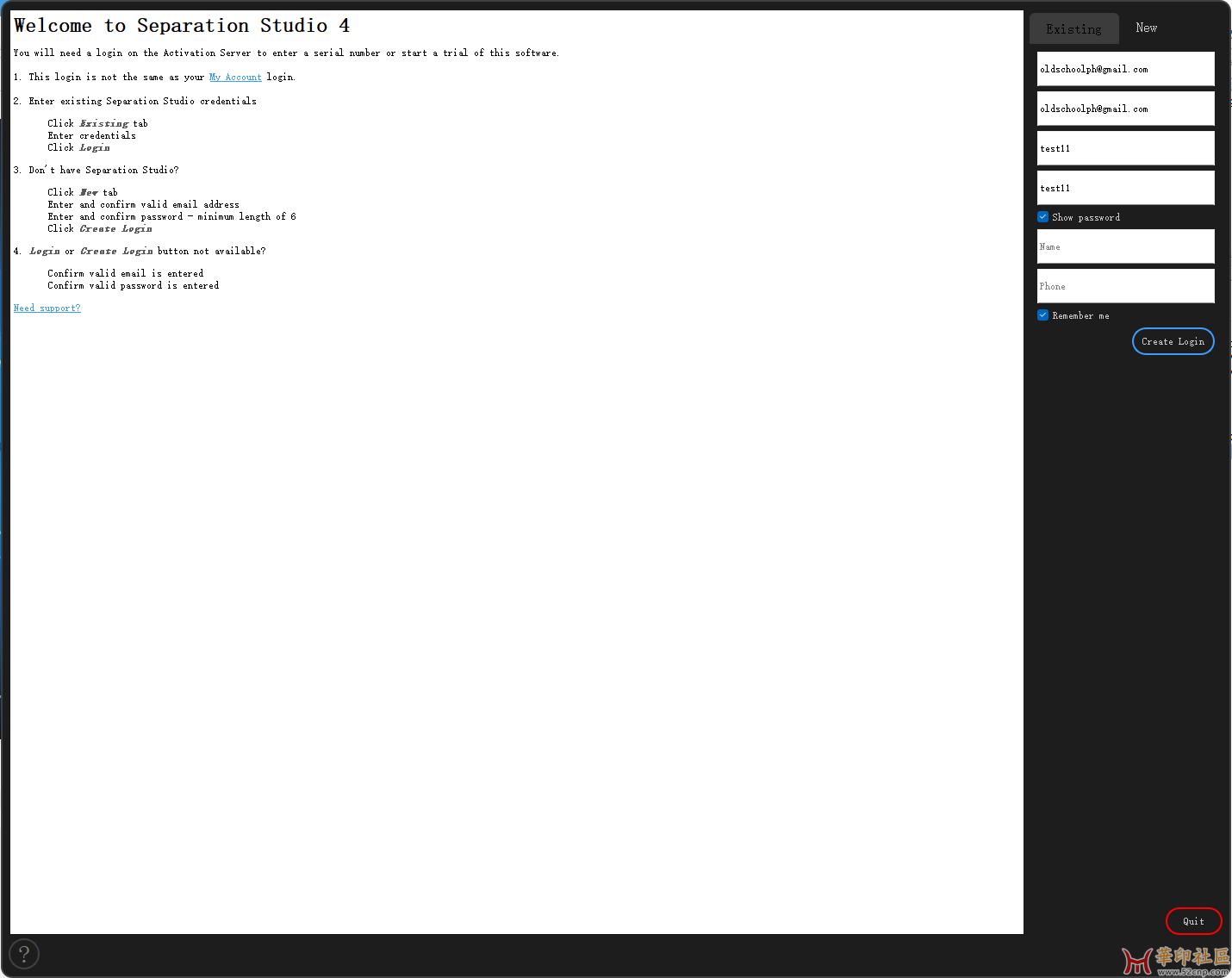The width and height of the screenshot is (1232, 978).
Task: Click into the Phone field
Action: [x=1126, y=286]
